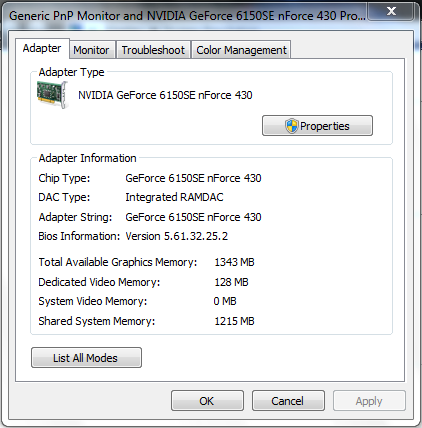Click the Shared System Memory 1215 MB value
This screenshot has width=422, height=428.
click(234, 321)
